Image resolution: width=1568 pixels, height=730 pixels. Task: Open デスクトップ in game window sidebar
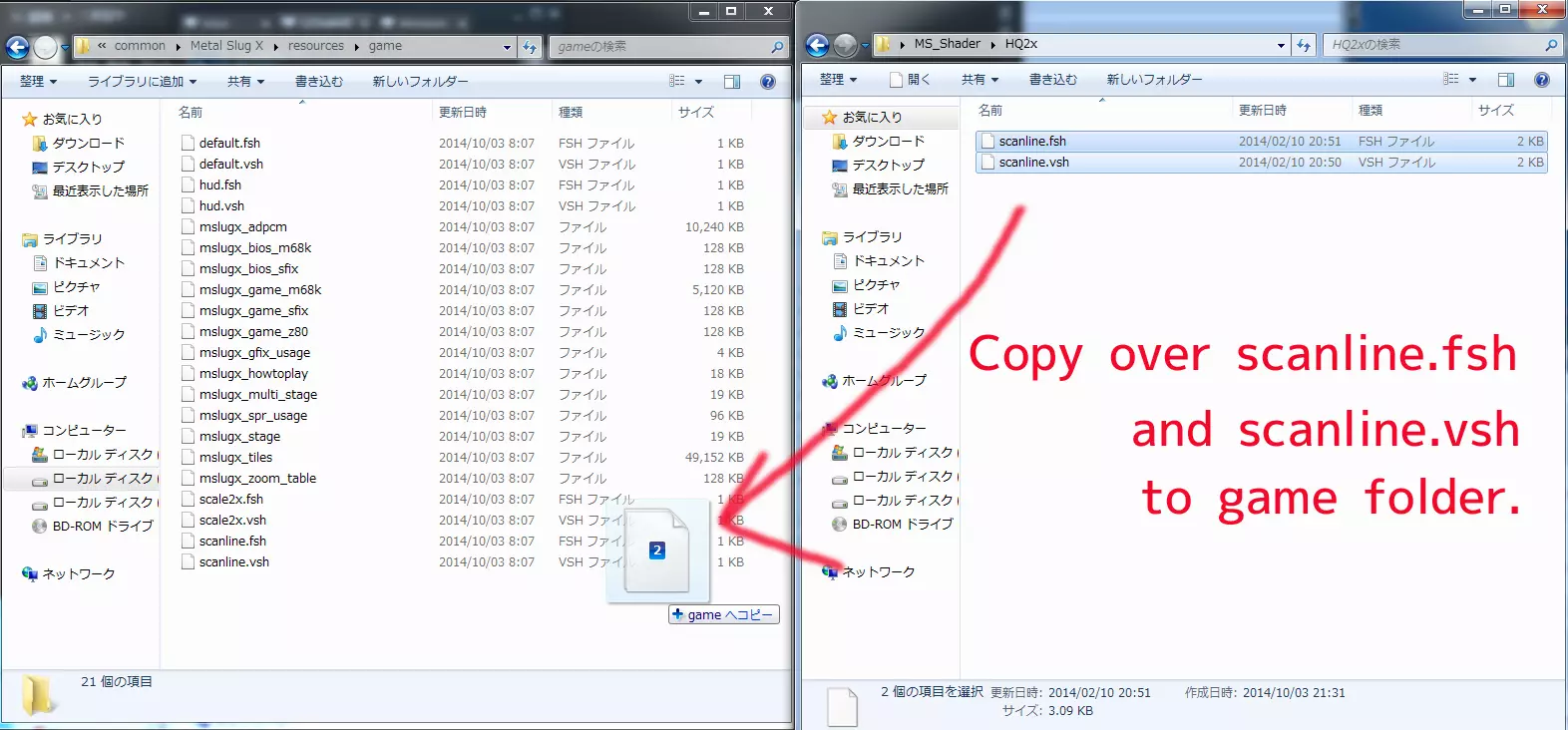(x=88, y=168)
